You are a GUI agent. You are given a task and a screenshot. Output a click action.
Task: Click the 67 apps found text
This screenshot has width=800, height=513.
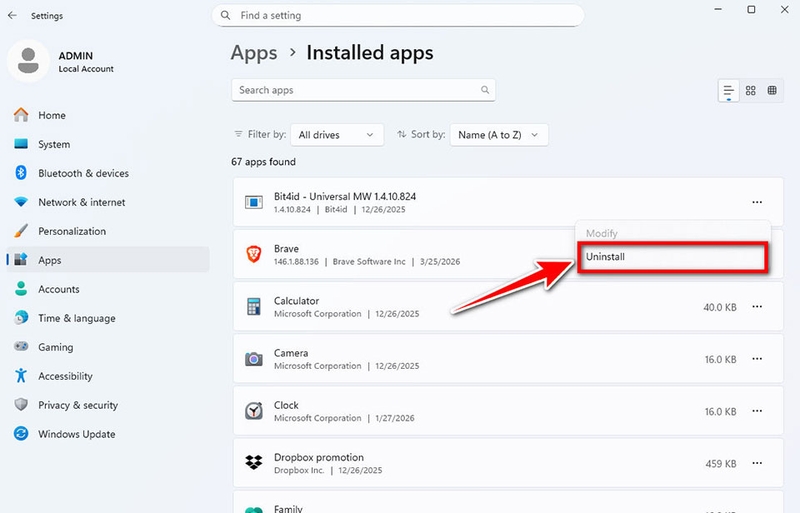click(263, 162)
